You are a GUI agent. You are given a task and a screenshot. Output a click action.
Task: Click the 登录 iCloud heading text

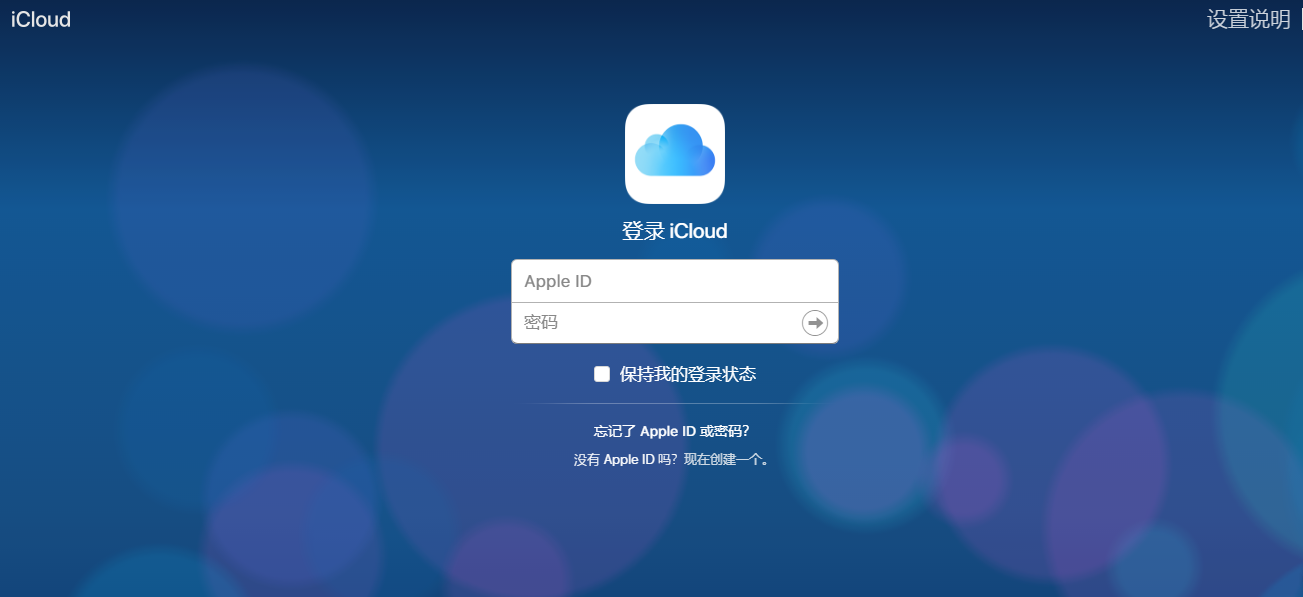(x=675, y=231)
